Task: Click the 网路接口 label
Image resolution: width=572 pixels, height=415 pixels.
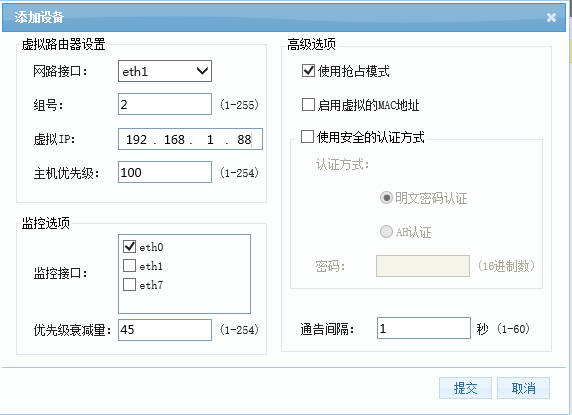Action: coord(61,71)
